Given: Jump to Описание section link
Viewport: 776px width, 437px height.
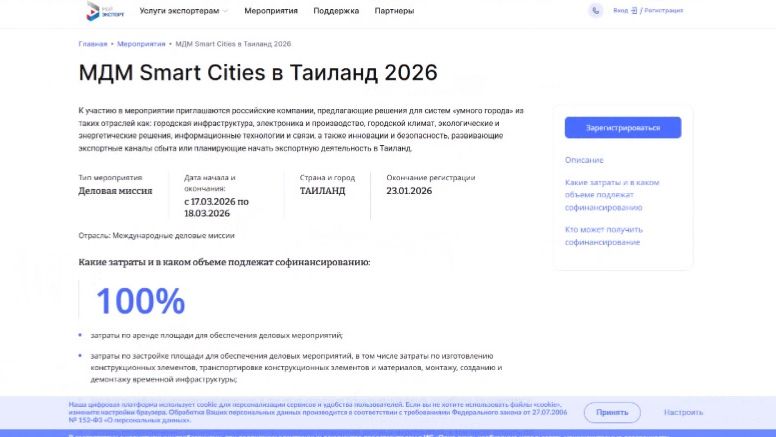Looking at the screenshot, I should pos(584,160).
